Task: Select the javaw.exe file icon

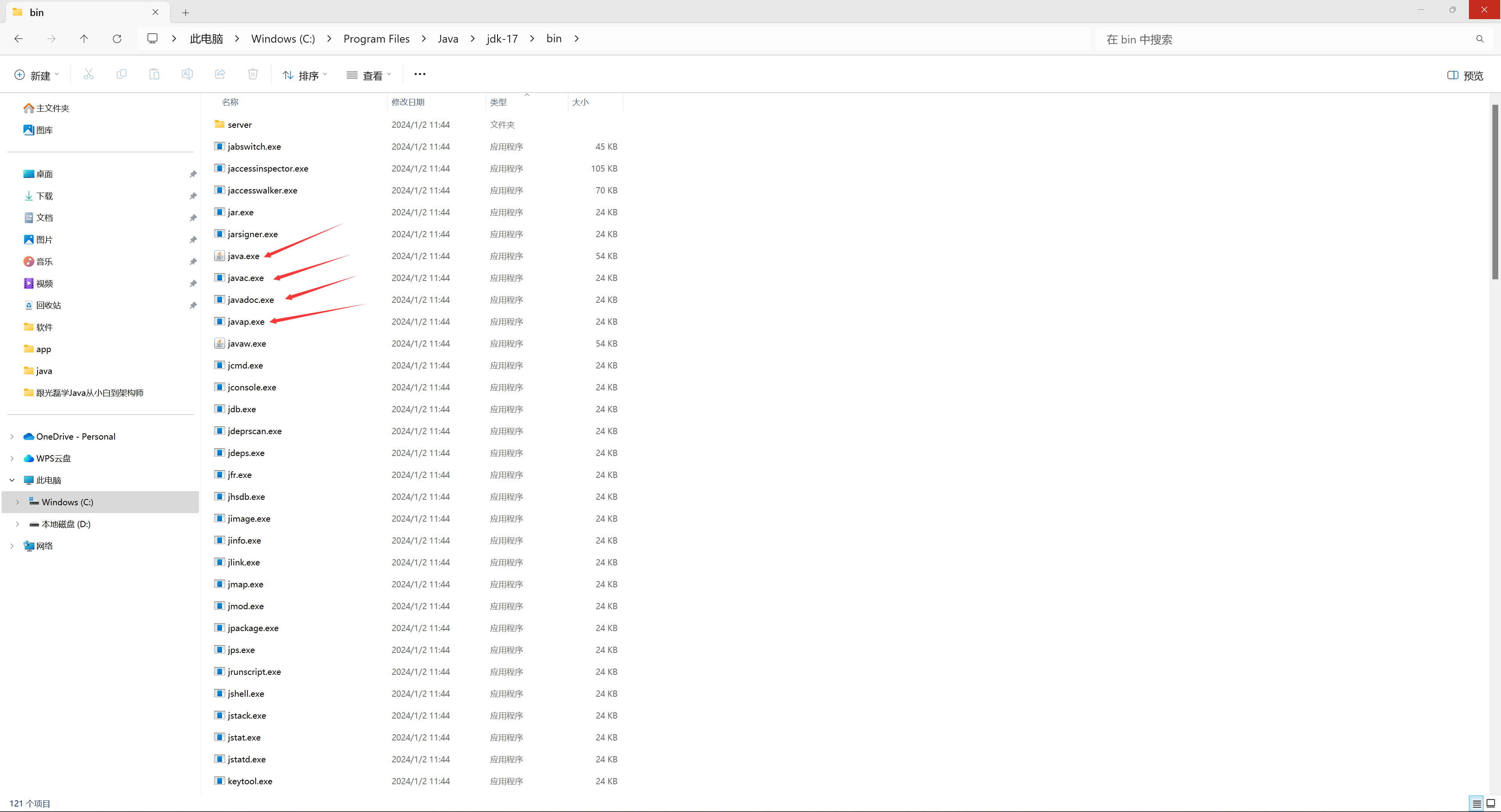Action: click(x=220, y=343)
